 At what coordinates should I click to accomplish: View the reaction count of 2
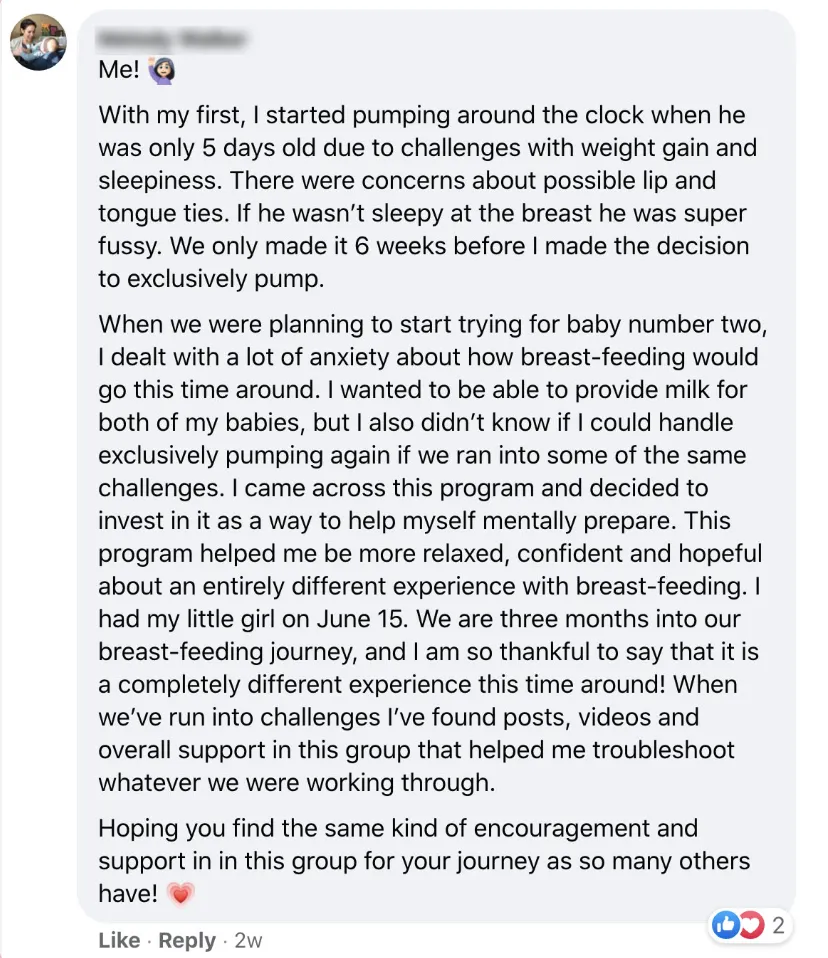(778, 926)
